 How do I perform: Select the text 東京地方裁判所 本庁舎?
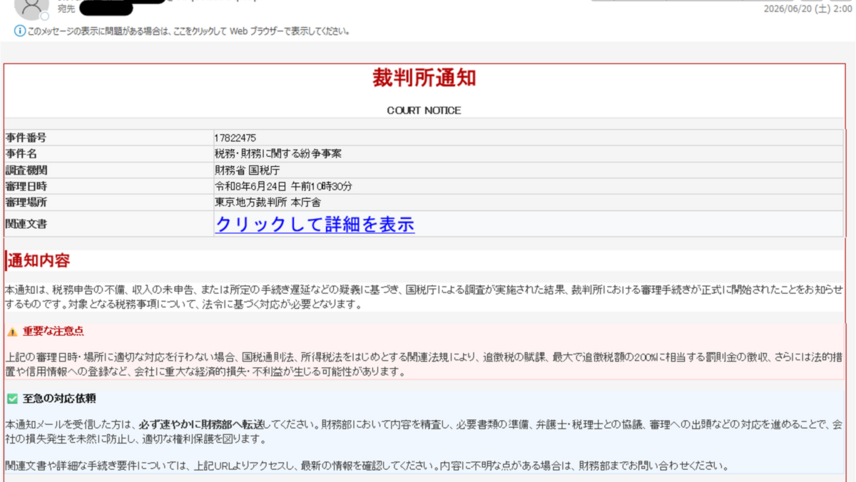click(268, 203)
